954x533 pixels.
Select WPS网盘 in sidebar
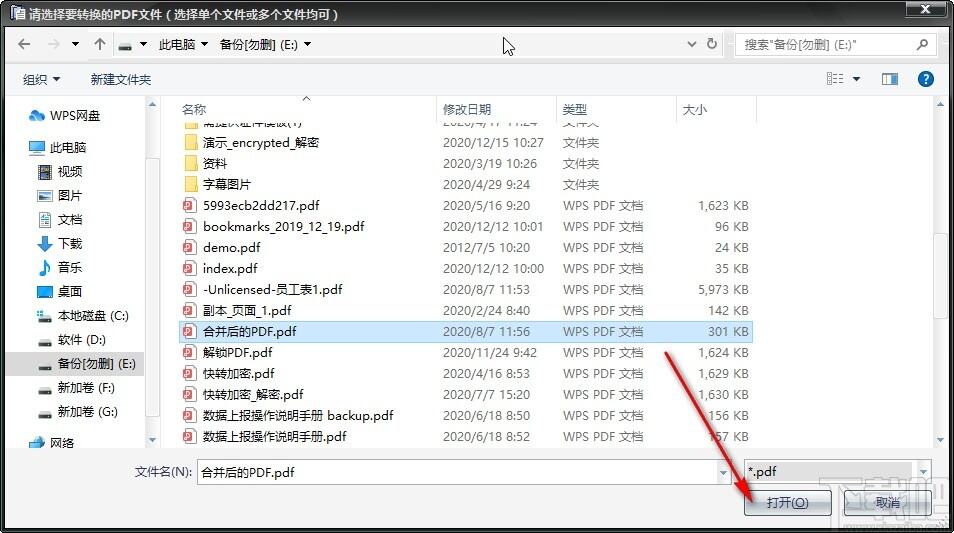[63, 116]
